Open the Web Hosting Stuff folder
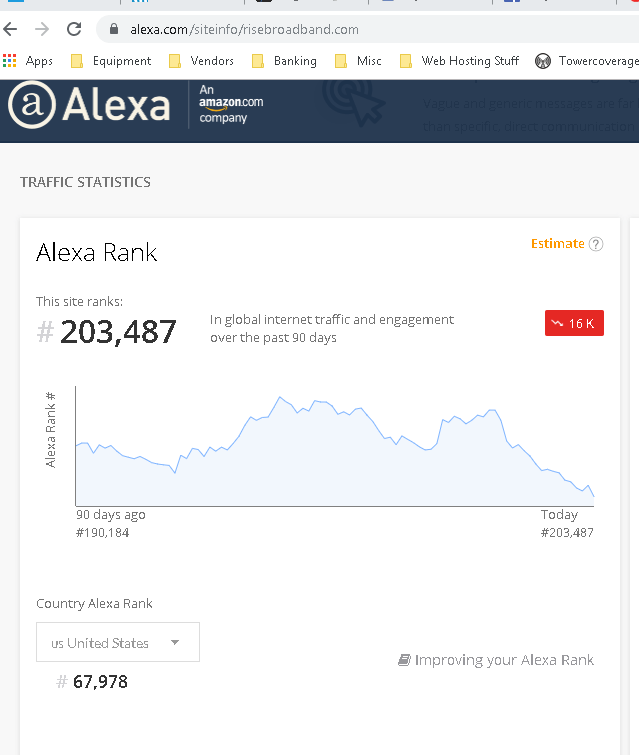The height and width of the screenshot is (755, 639). click(x=459, y=61)
